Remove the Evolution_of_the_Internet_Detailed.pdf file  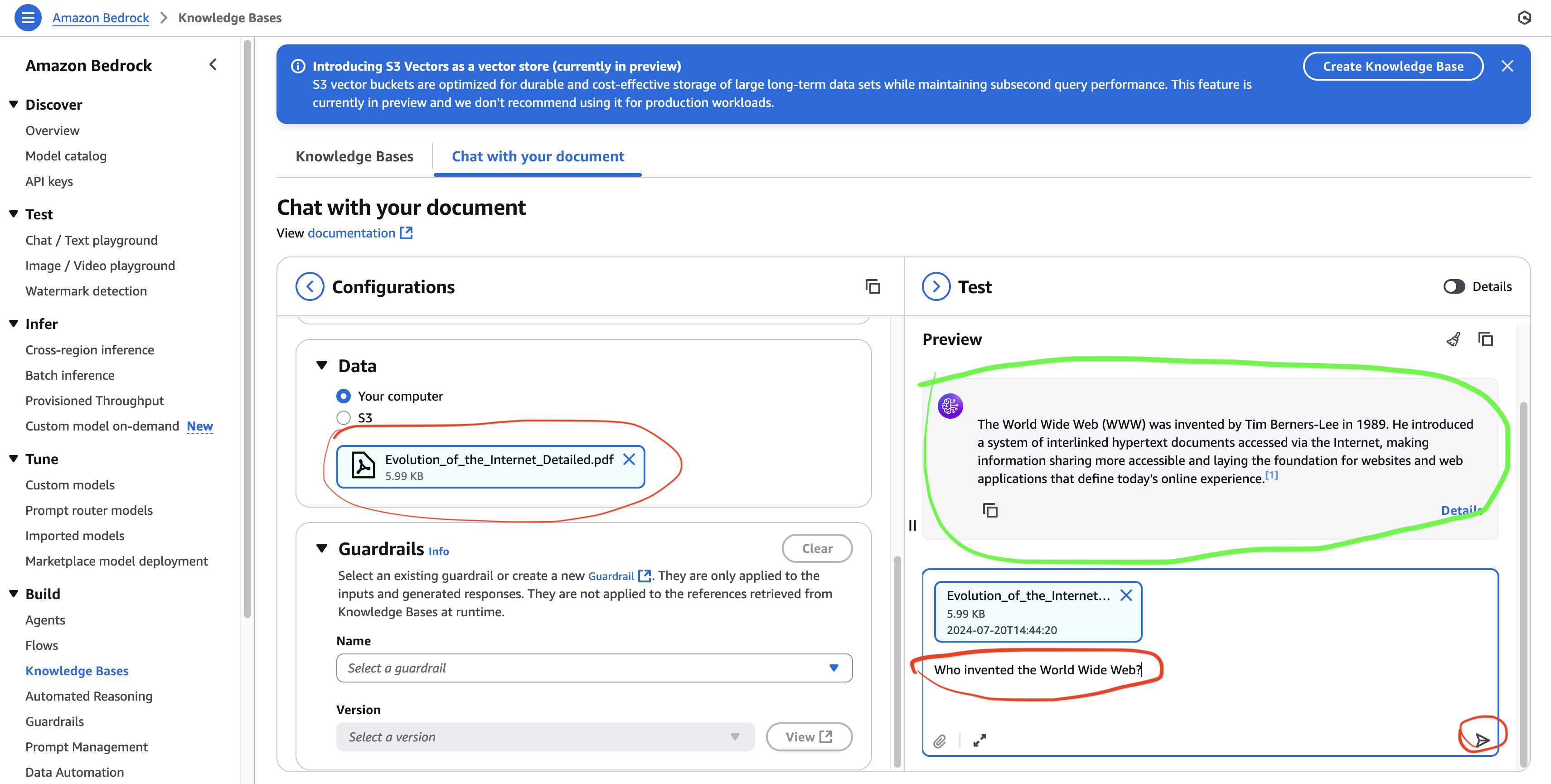(x=629, y=460)
